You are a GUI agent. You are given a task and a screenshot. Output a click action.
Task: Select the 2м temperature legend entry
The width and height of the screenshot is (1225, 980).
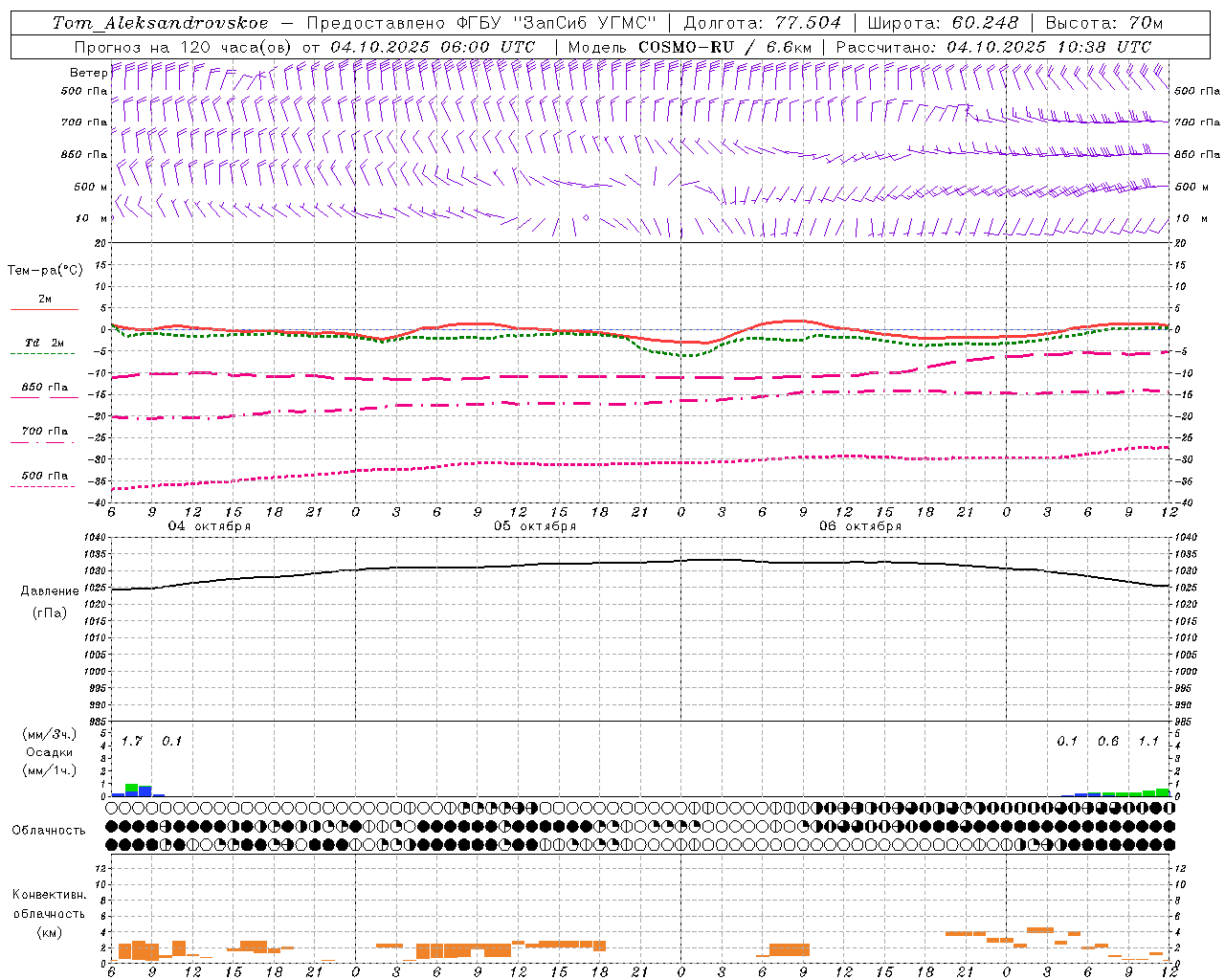[x=45, y=300]
